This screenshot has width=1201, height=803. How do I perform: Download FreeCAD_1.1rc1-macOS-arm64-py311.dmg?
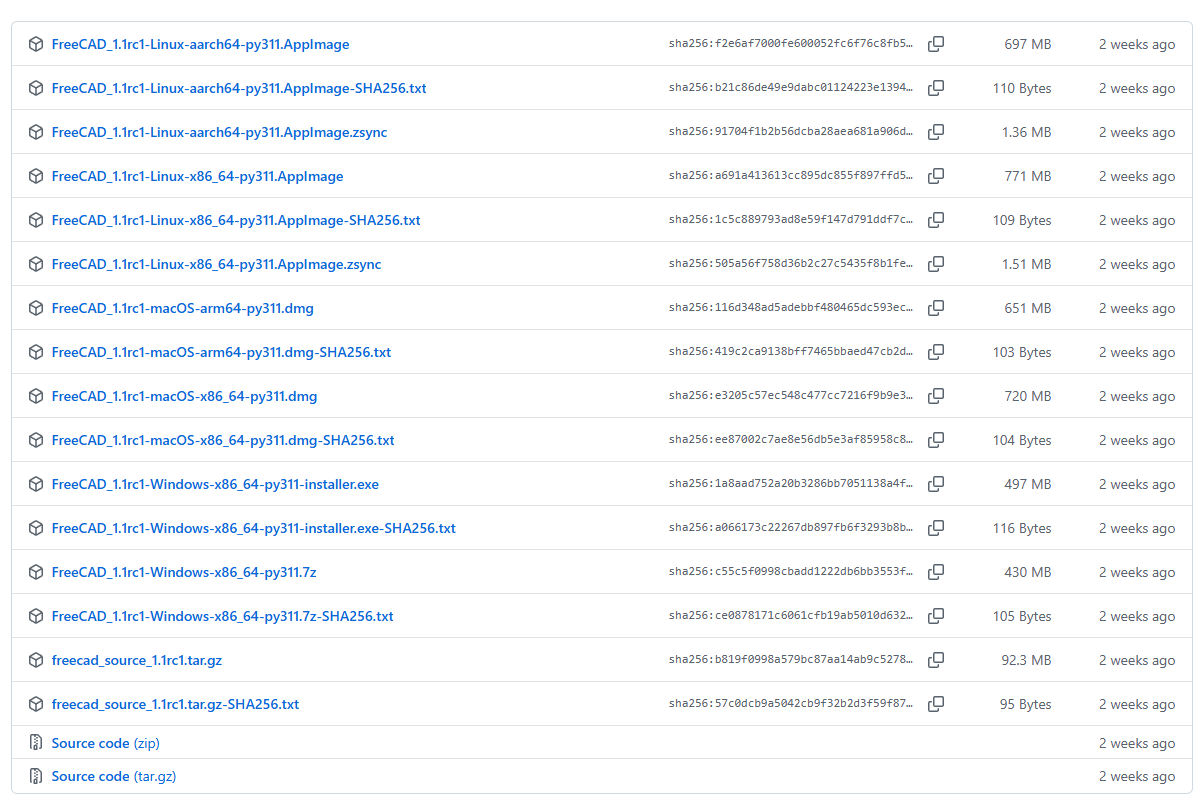(183, 308)
